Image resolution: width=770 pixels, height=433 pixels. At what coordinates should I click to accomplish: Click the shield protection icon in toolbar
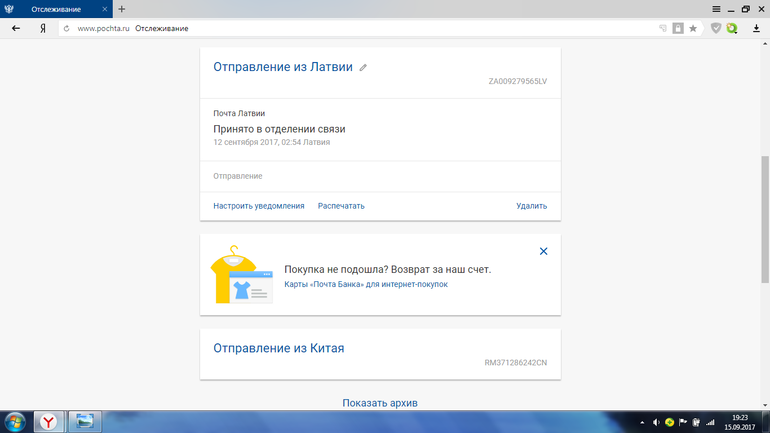pyautogui.click(x=716, y=29)
